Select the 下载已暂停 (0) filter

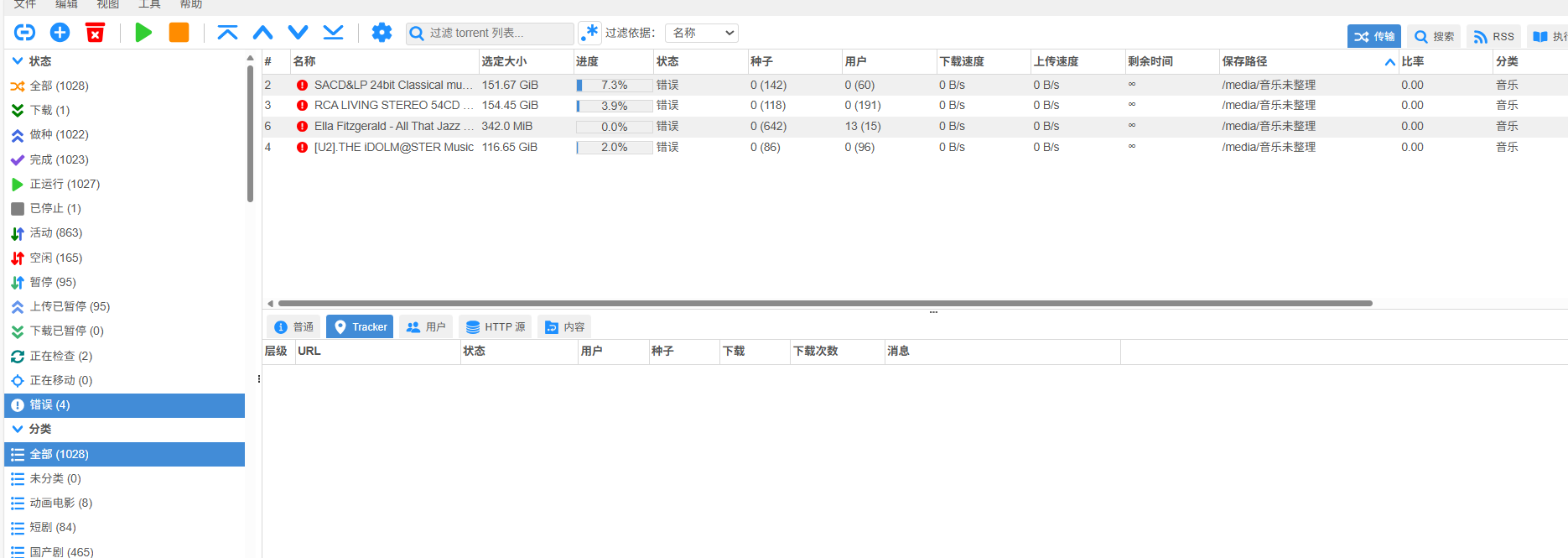click(124, 331)
